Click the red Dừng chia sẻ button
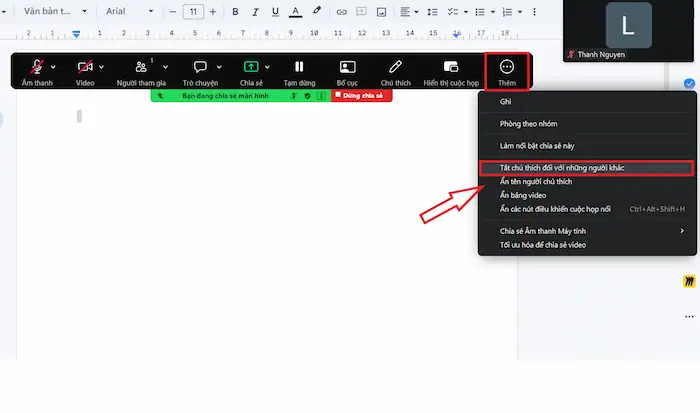The width and height of the screenshot is (700, 413). click(x=362, y=96)
